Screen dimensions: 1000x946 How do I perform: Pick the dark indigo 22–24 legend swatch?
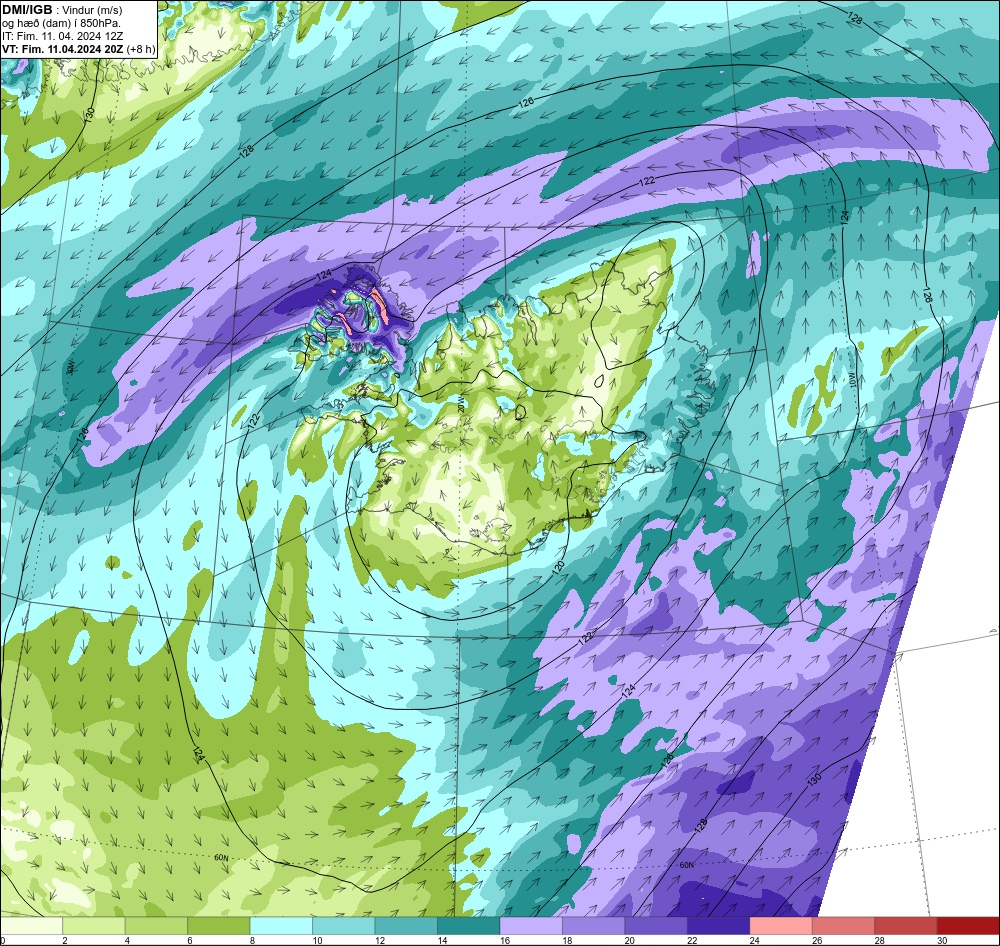(x=719, y=926)
